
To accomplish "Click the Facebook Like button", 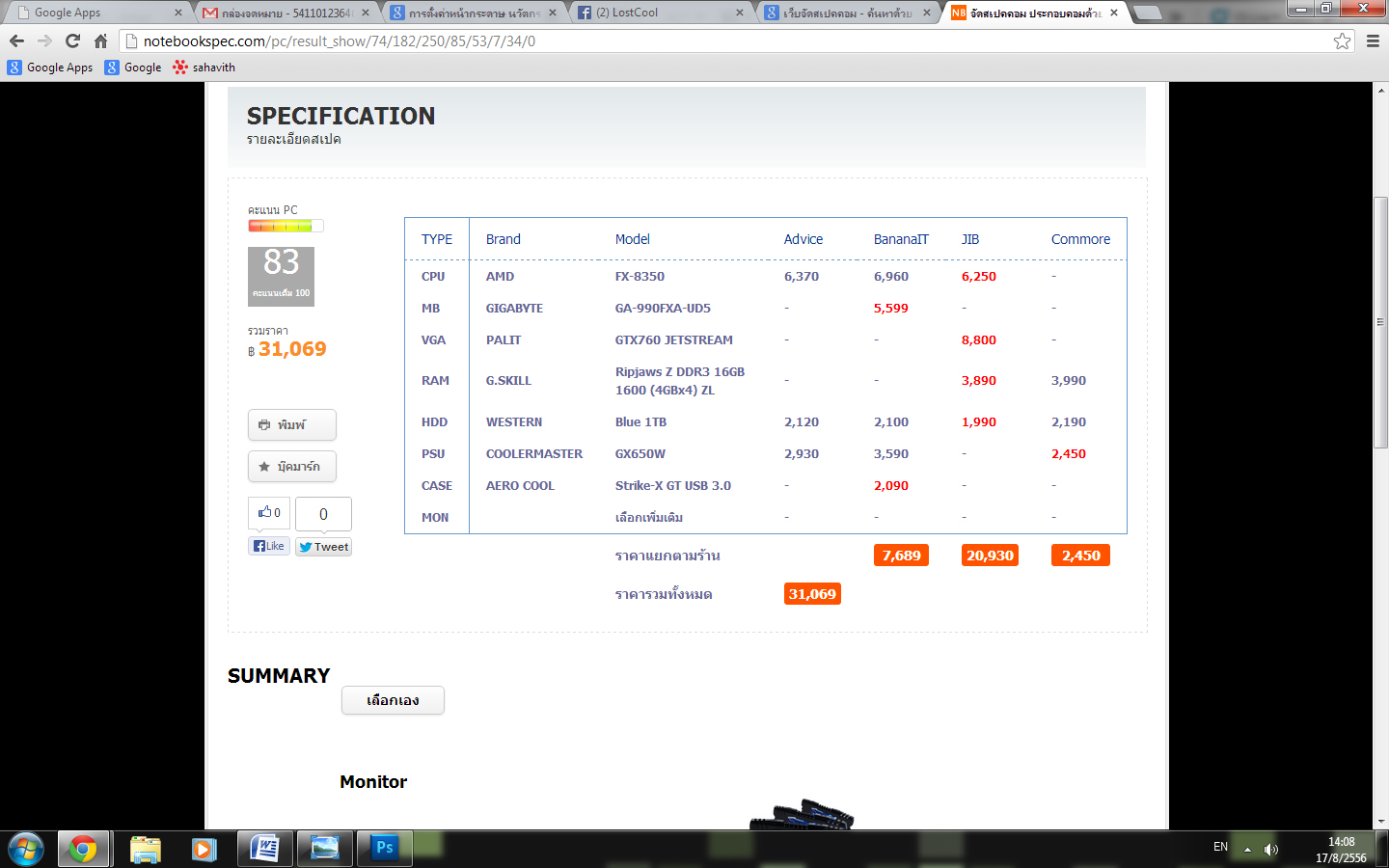I will [x=269, y=546].
